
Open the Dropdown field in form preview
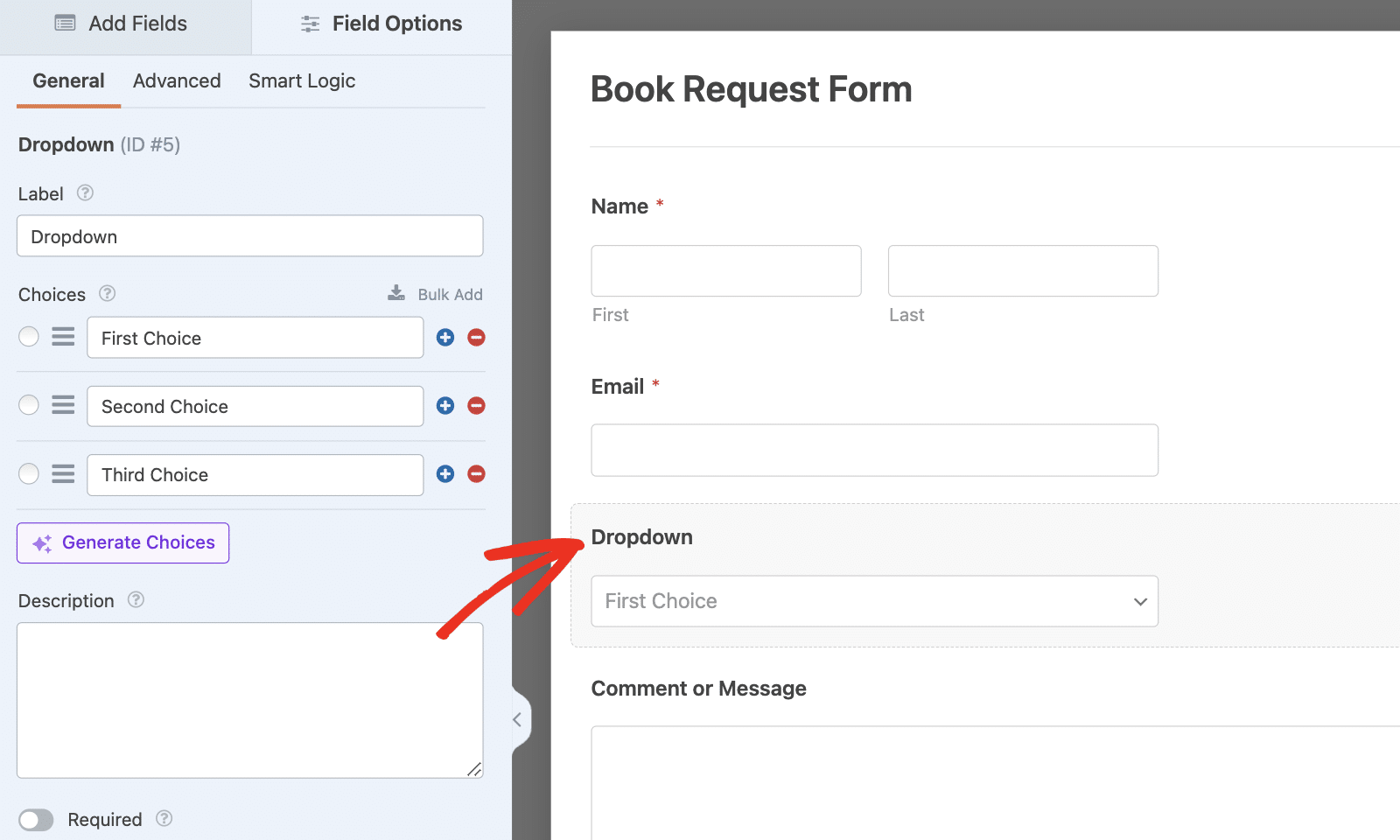point(874,601)
